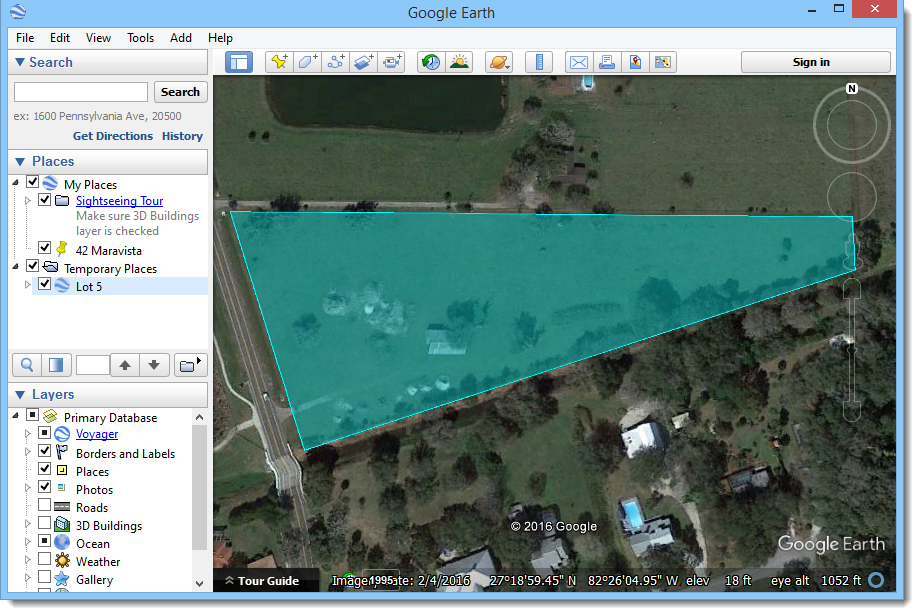Email the current view
Image resolution: width=919 pixels, height=615 pixels.
(579, 62)
